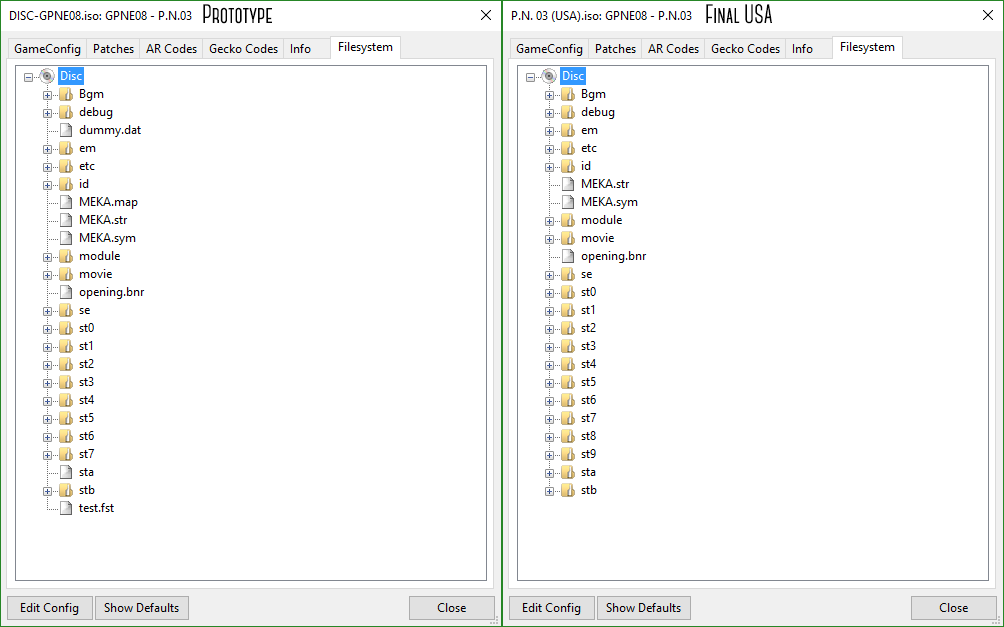Click the test.fst file icon in Prototype window
The height and width of the screenshot is (627, 1004).
click(66, 508)
